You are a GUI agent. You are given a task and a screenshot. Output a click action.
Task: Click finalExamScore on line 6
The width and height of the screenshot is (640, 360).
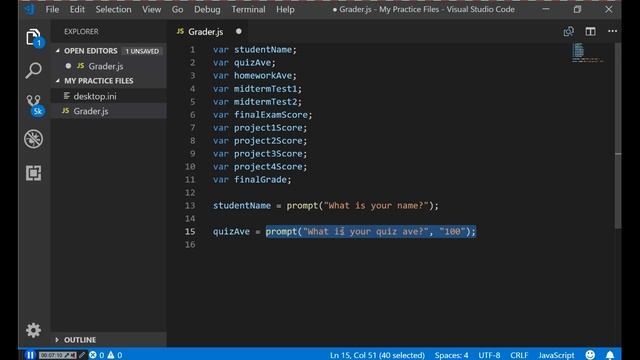tap(271, 115)
